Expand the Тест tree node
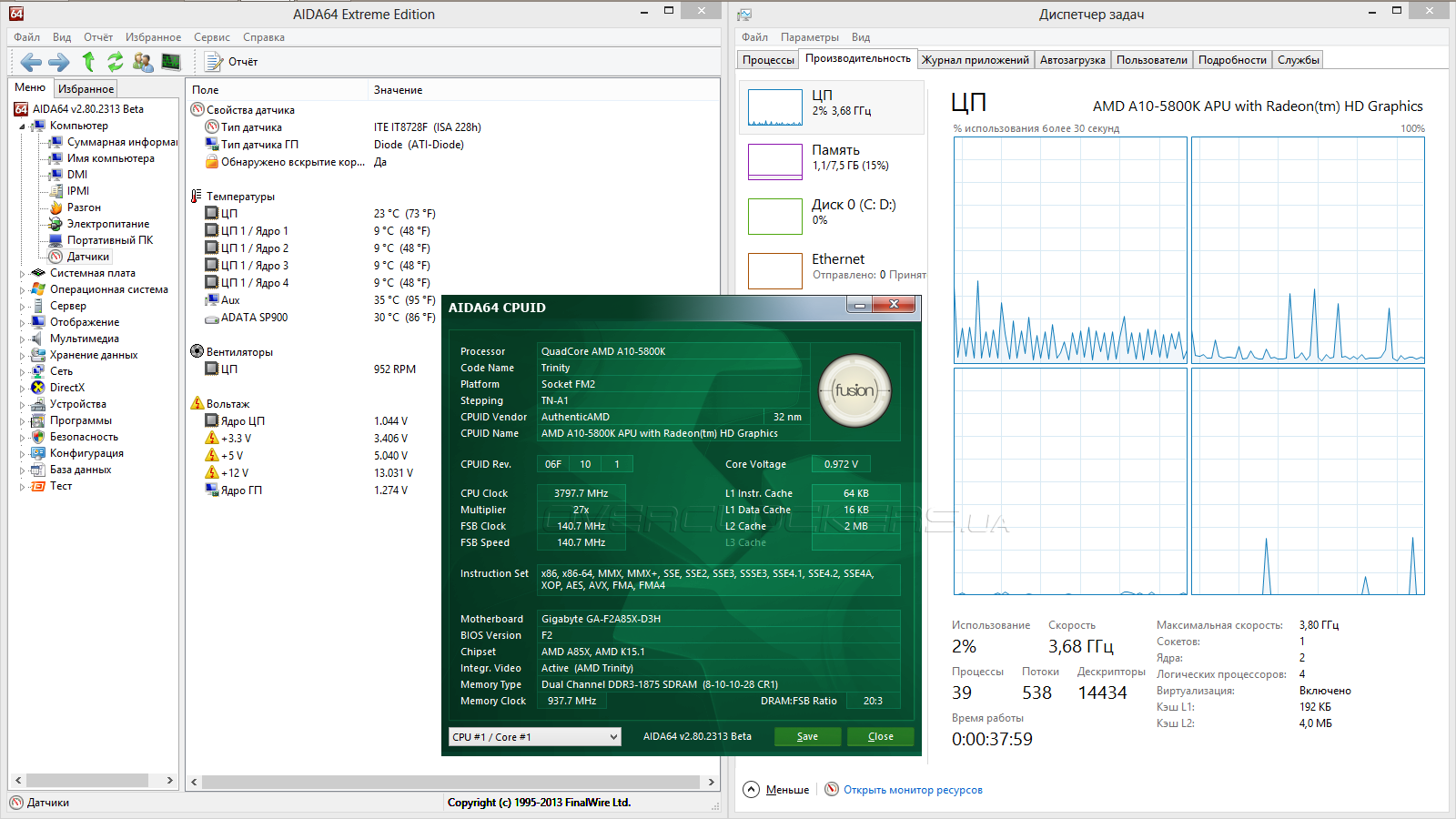Viewport: 1456px width, 819px height. click(23, 487)
